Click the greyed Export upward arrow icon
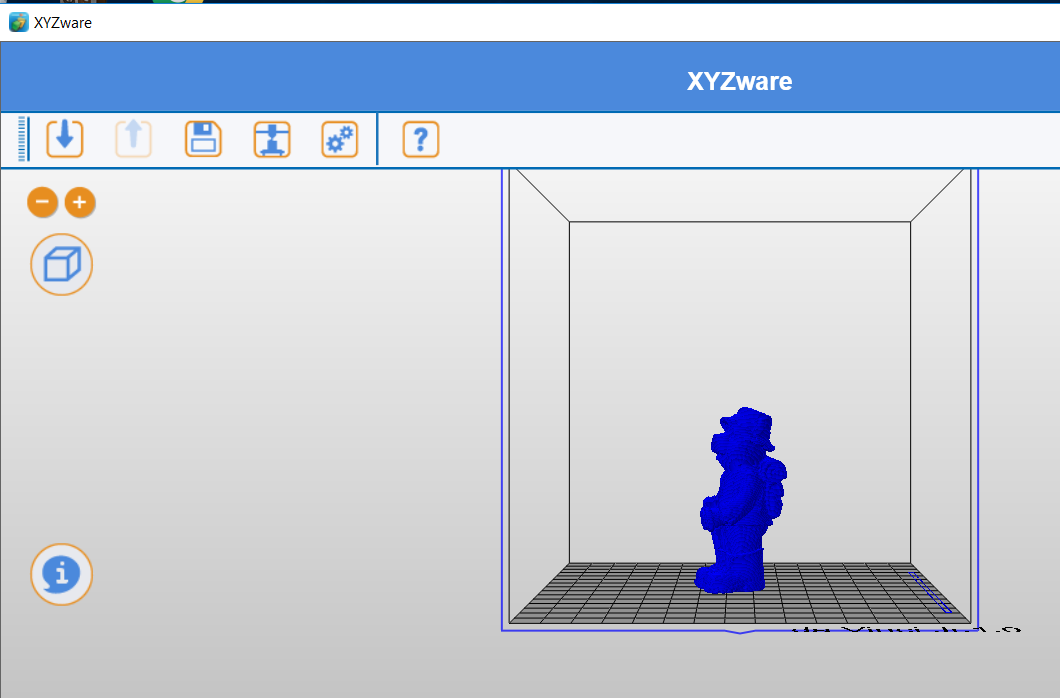The width and height of the screenshot is (1060, 698). pyautogui.click(x=133, y=139)
